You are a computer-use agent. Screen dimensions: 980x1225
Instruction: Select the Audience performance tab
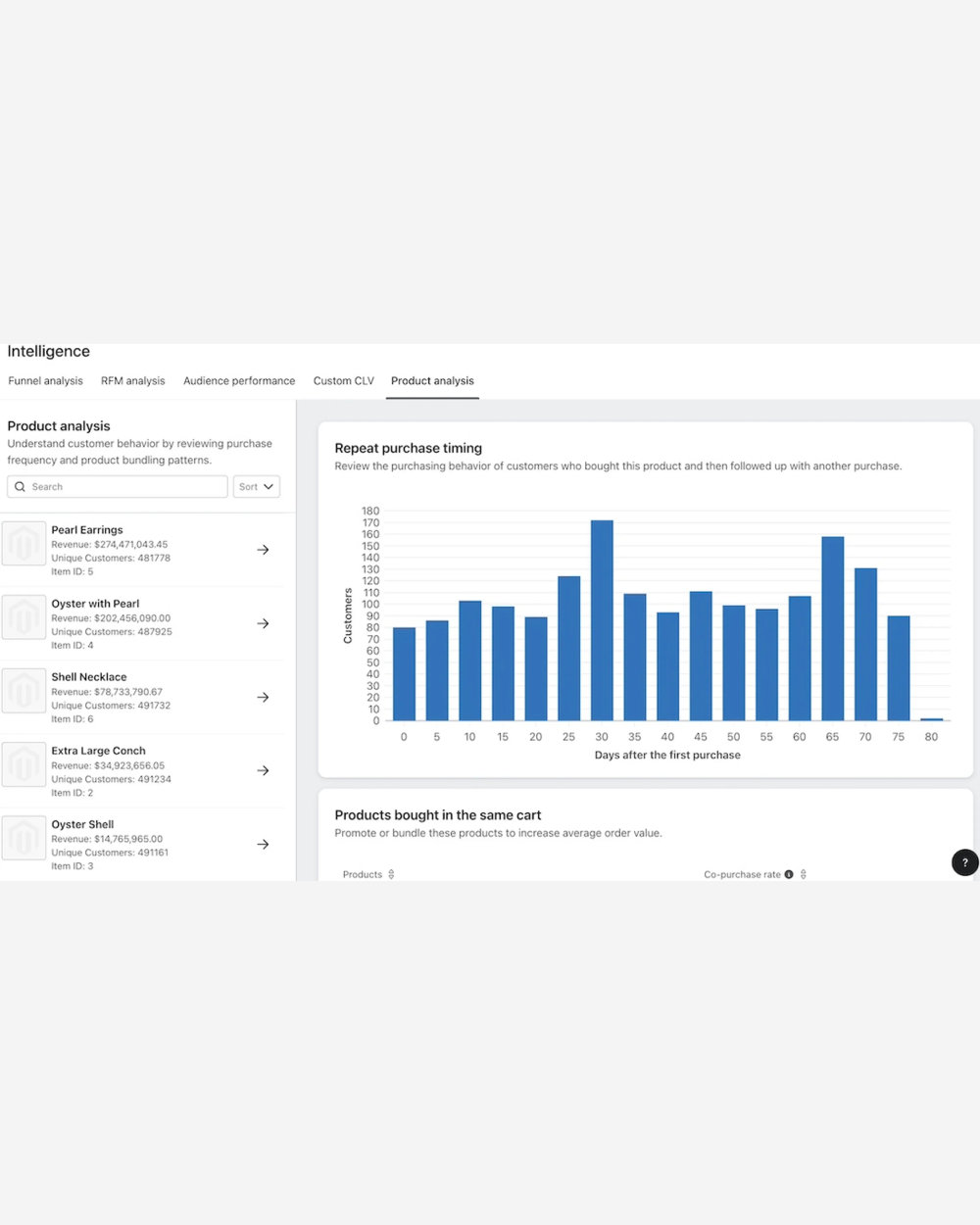point(239,380)
